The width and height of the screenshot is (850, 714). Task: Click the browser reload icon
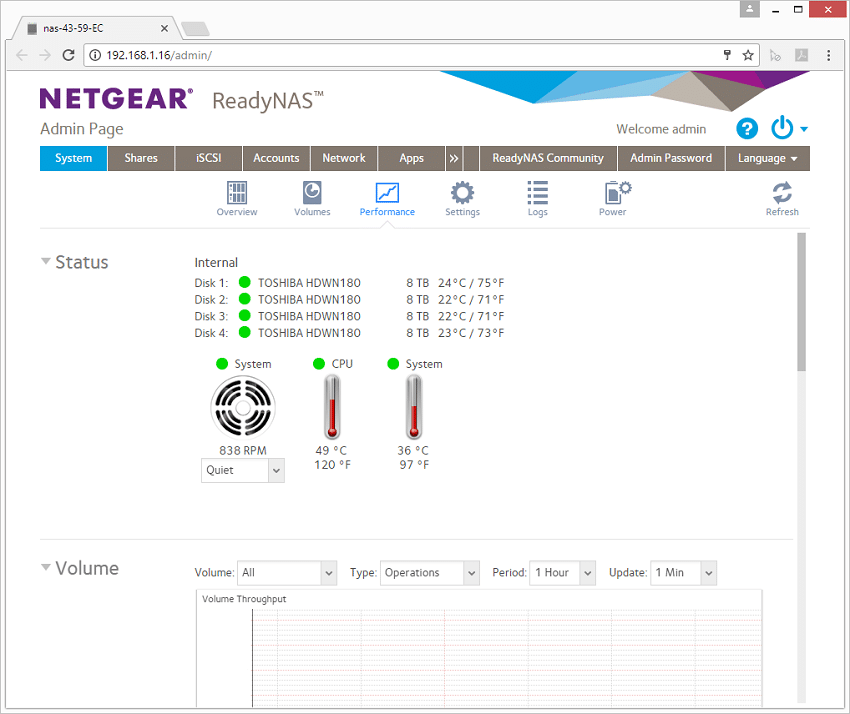68,55
